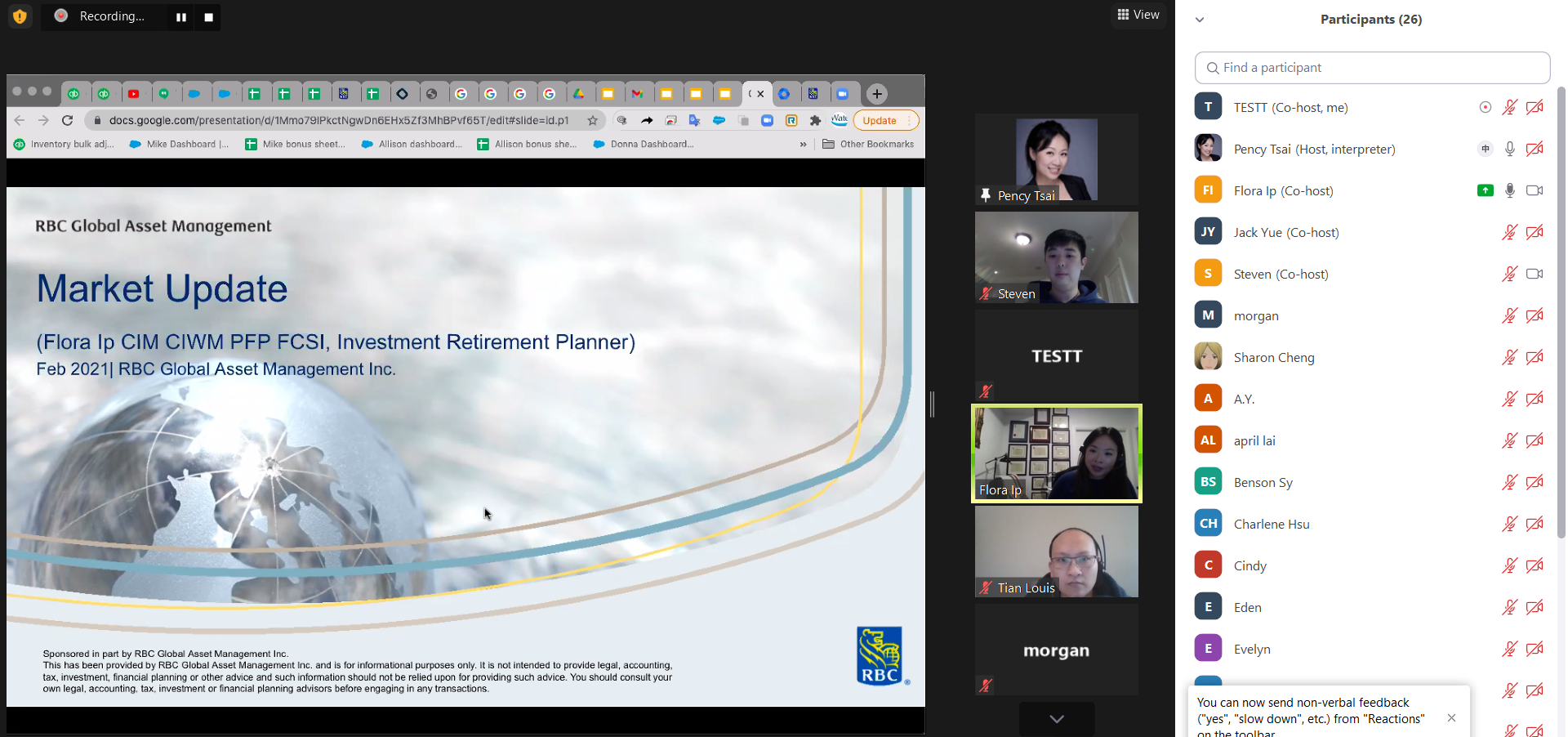
Task: Open the 'Allison dashboard...' bookmark
Action: [411, 145]
